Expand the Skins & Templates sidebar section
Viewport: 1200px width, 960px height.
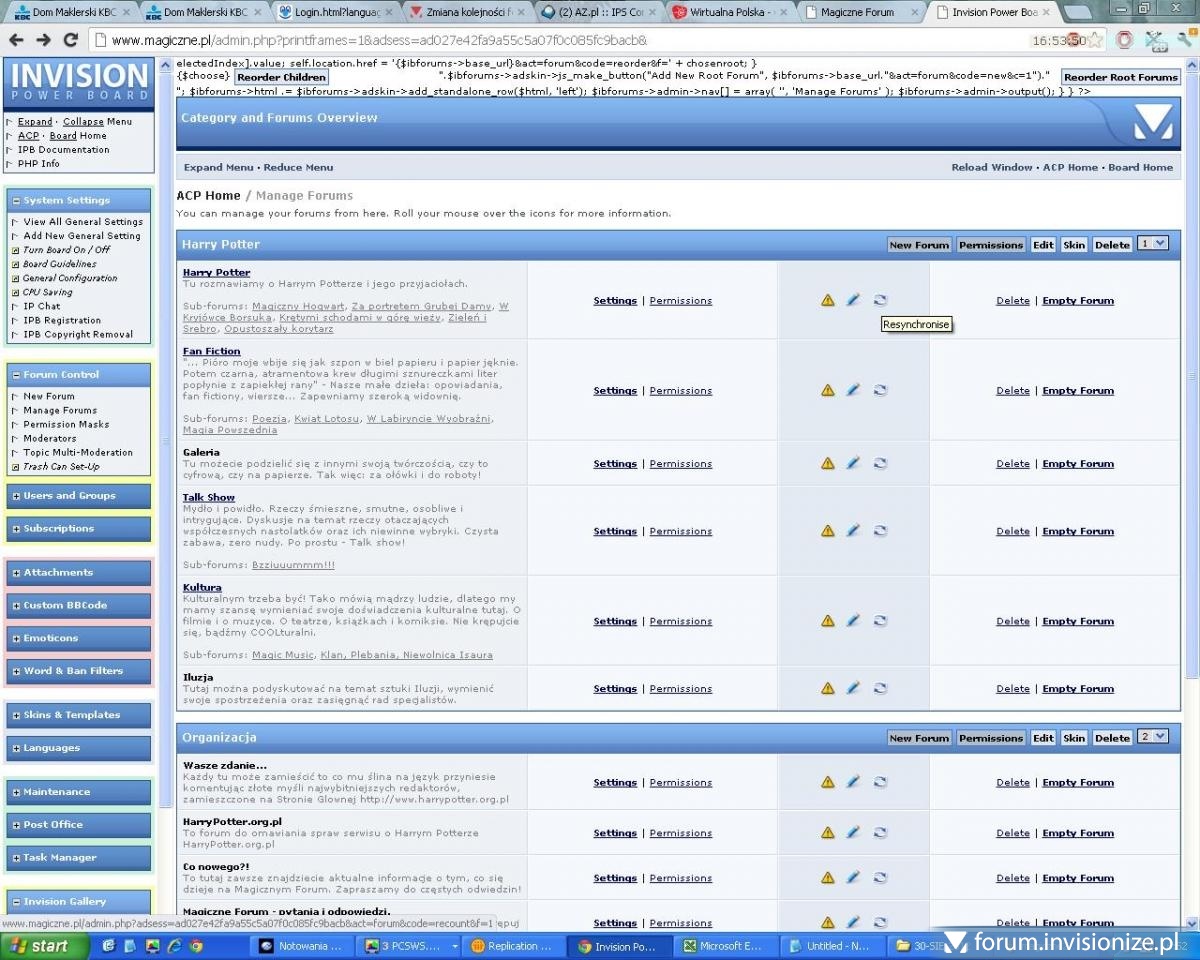[x=17, y=715]
